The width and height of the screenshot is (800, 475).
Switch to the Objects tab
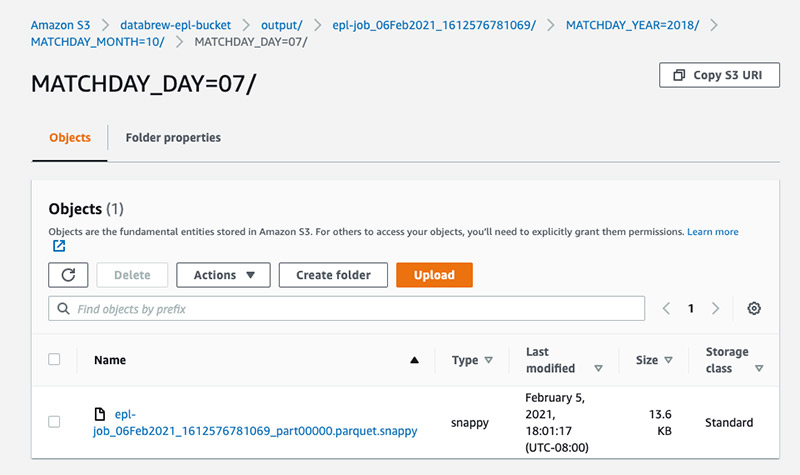pos(70,138)
